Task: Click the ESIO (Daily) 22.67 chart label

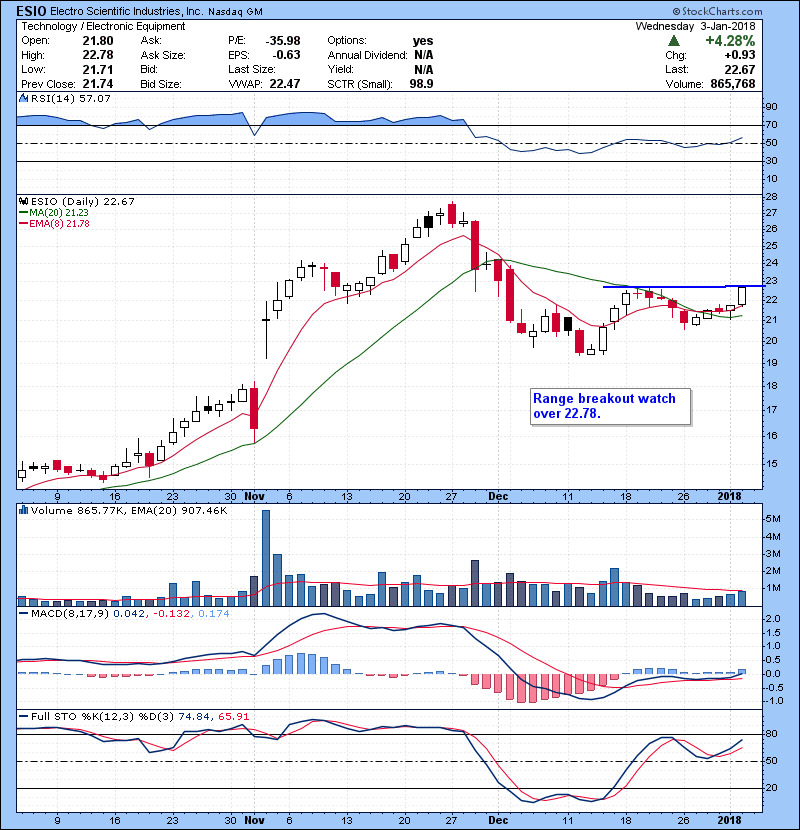Action: pyautogui.click(x=83, y=201)
